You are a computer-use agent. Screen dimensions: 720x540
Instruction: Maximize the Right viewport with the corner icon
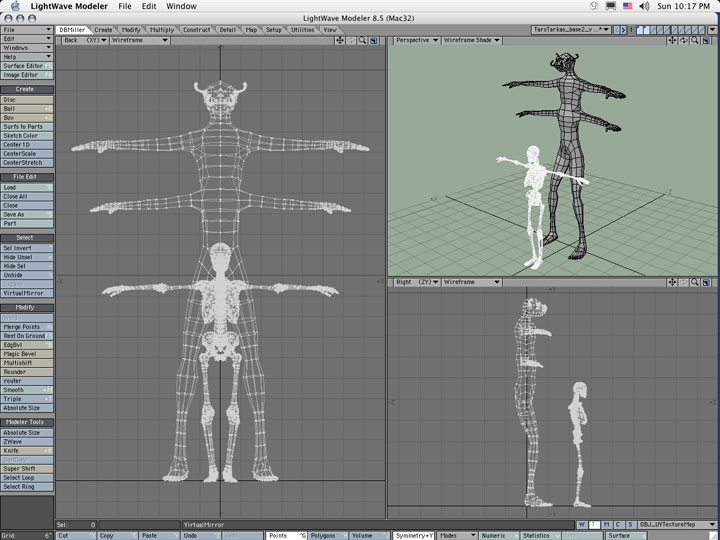click(x=707, y=282)
